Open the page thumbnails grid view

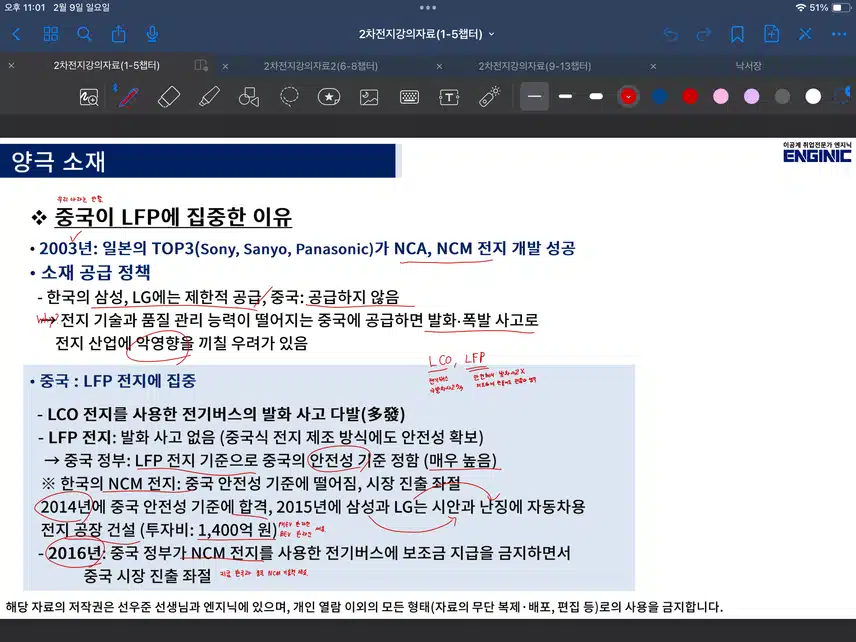click(x=51, y=34)
